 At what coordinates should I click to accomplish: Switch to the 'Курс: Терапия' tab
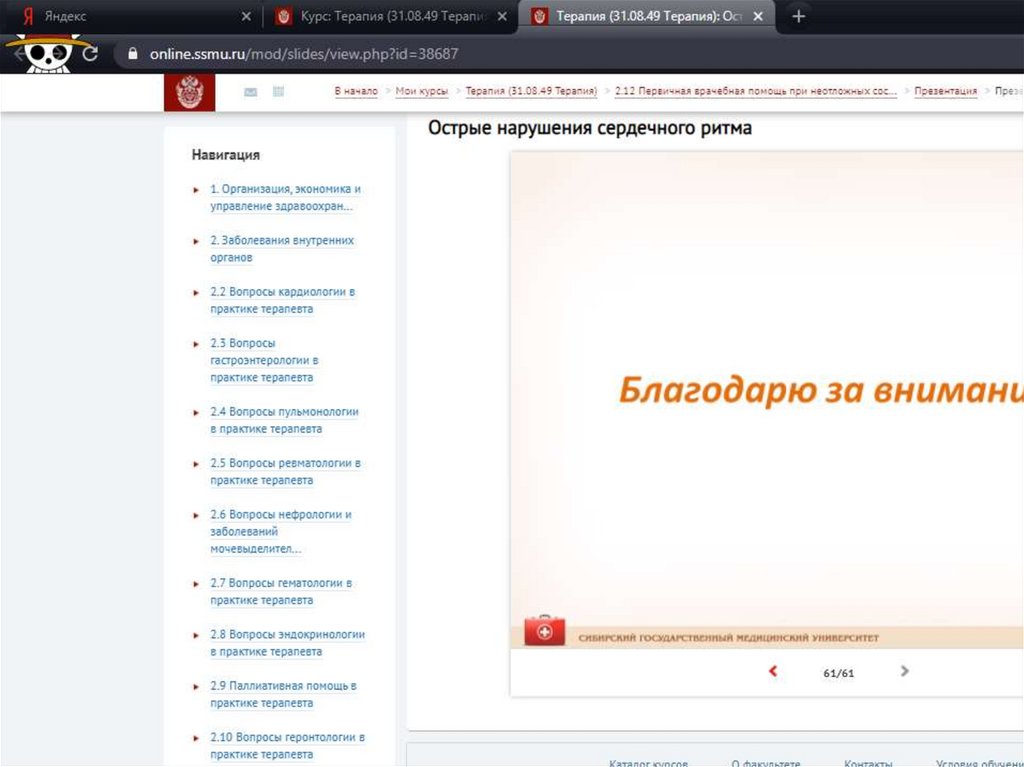390,17
